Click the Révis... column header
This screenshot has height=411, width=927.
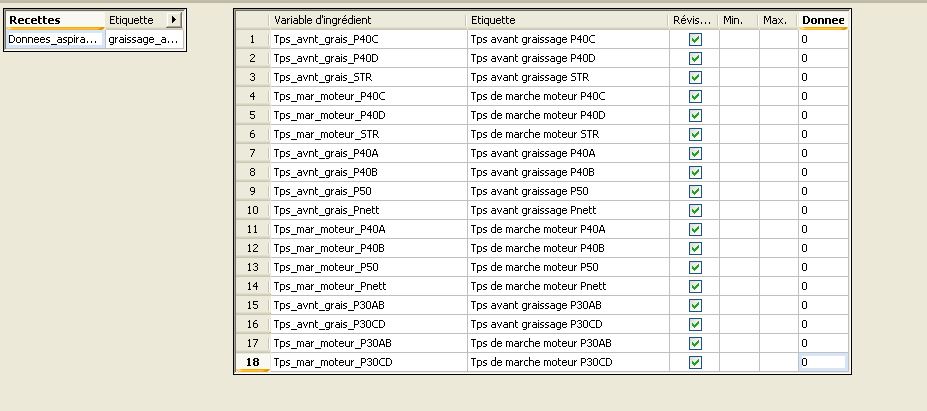(694, 20)
